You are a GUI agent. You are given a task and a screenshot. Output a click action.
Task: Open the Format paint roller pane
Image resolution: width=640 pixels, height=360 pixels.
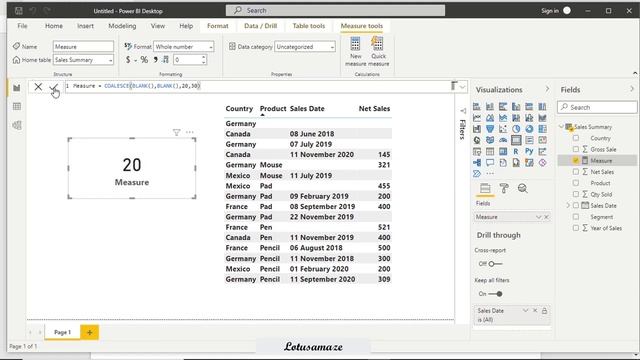pos(504,188)
